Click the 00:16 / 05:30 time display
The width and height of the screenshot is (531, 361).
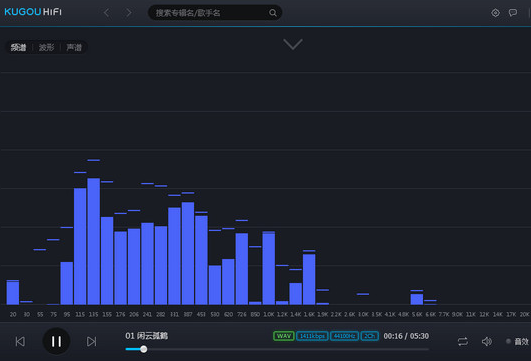tap(406, 336)
